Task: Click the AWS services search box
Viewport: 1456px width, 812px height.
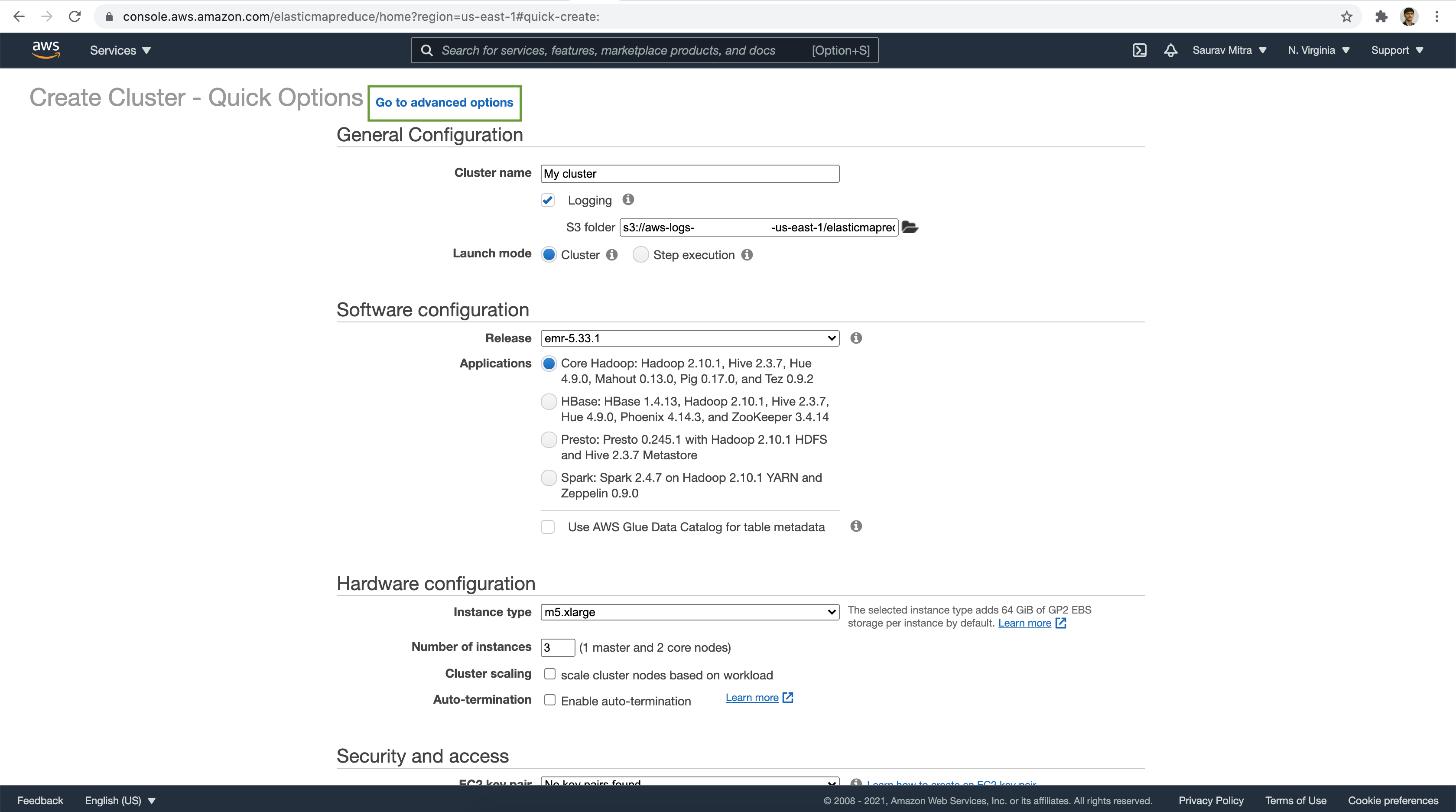Action: [x=644, y=50]
